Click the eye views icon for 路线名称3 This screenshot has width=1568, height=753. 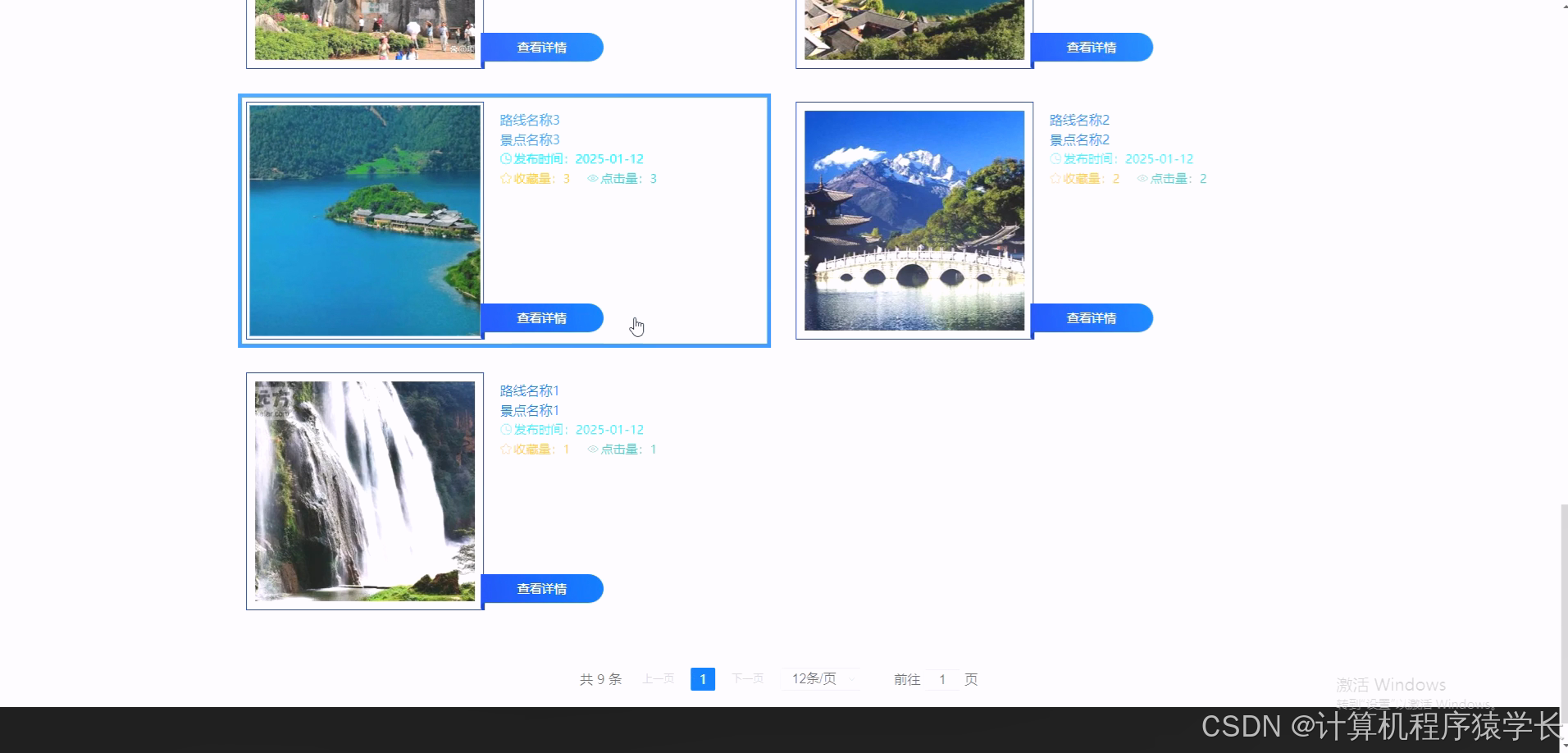tap(593, 179)
